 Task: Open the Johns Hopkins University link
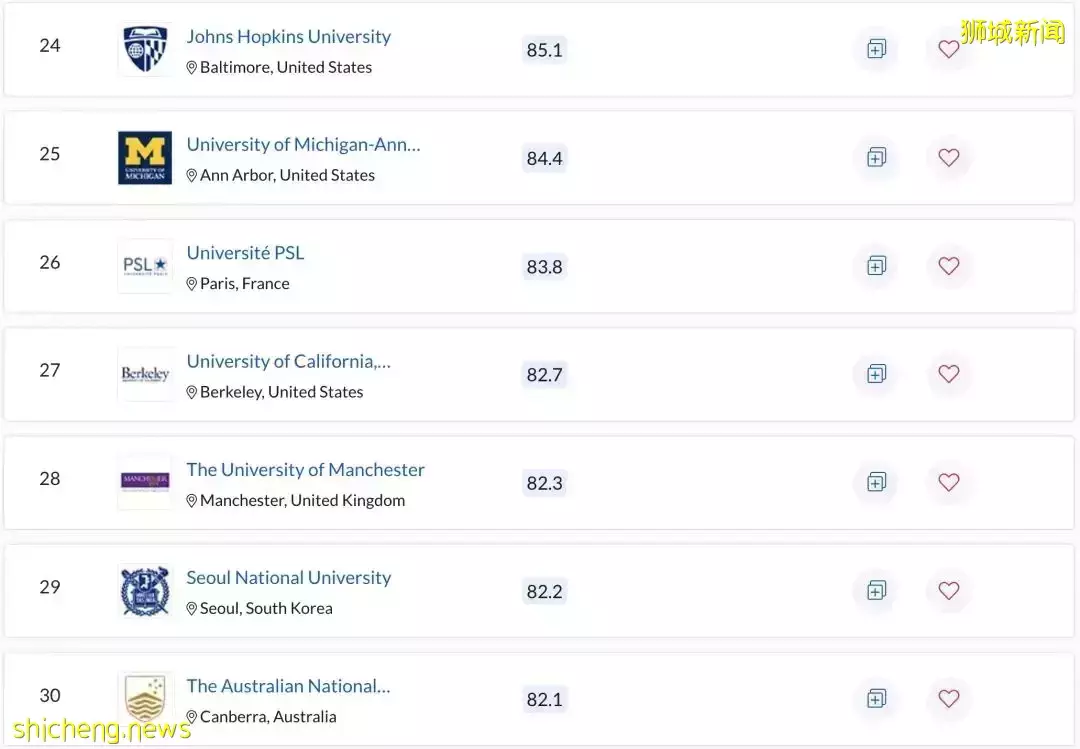[x=288, y=36]
